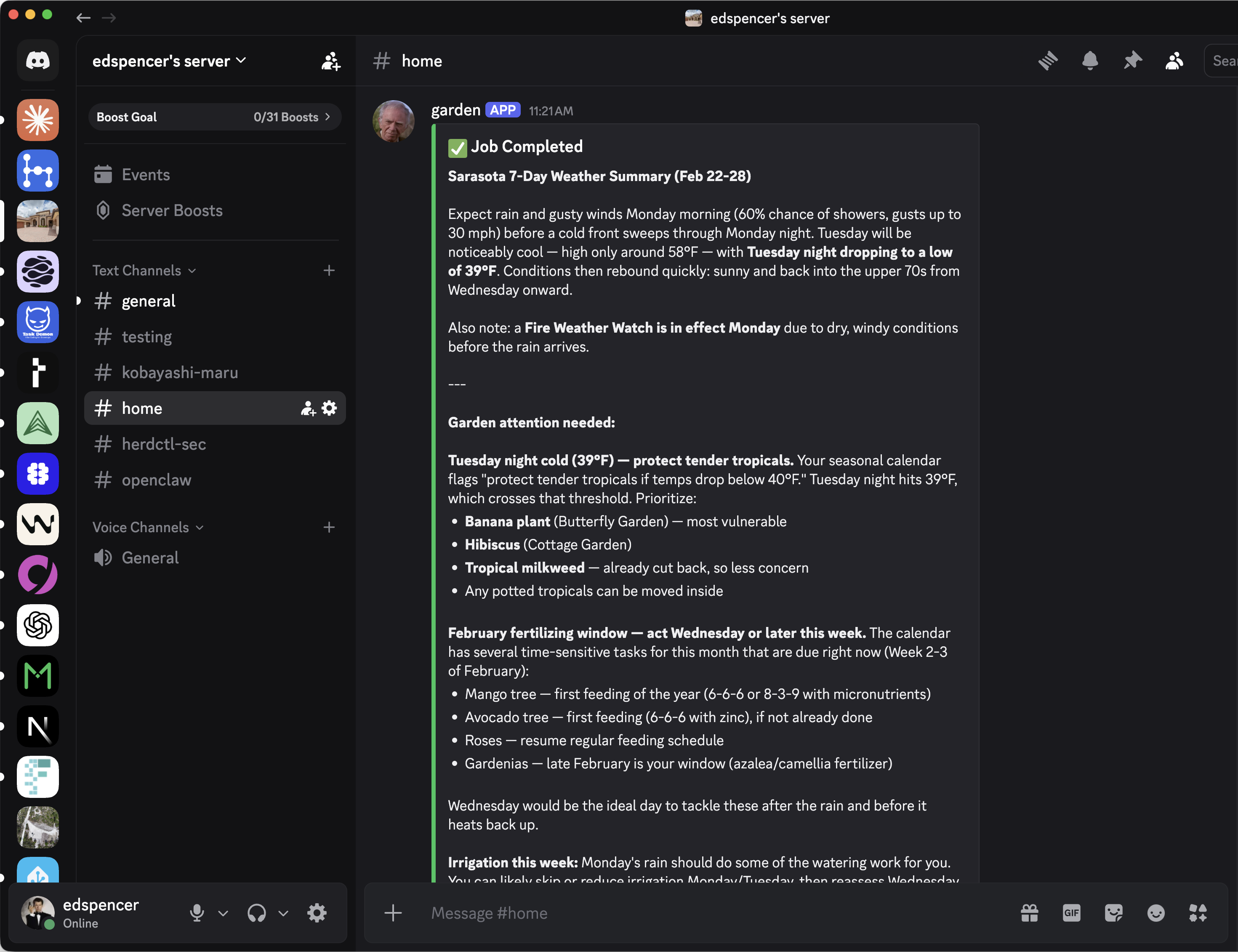The image size is (1238, 952).
Task: Open the emoji picker
Action: (1155, 912)
